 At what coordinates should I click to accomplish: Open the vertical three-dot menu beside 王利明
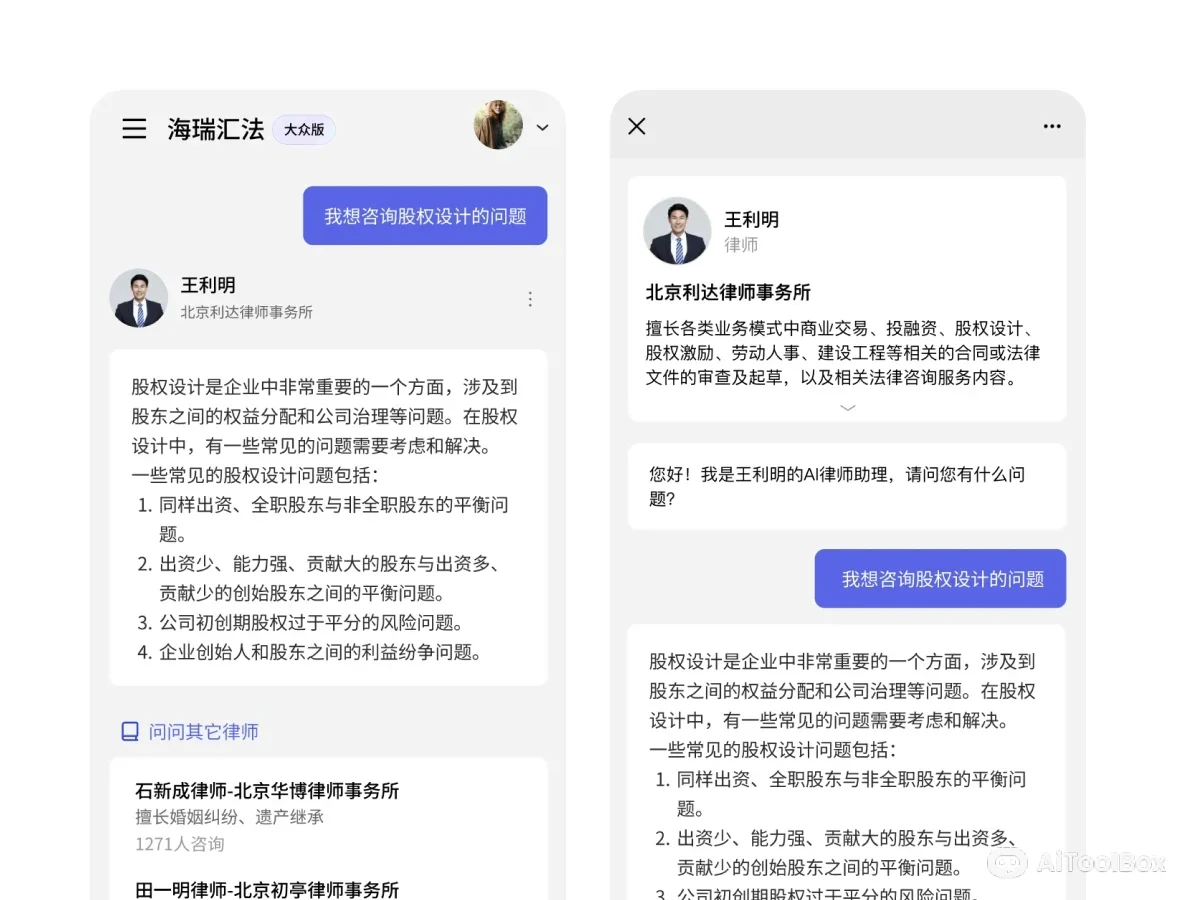point(530,299)
